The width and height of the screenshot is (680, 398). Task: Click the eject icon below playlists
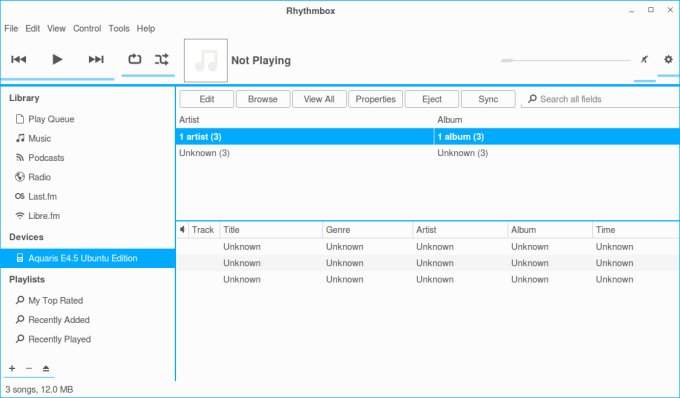46,369
